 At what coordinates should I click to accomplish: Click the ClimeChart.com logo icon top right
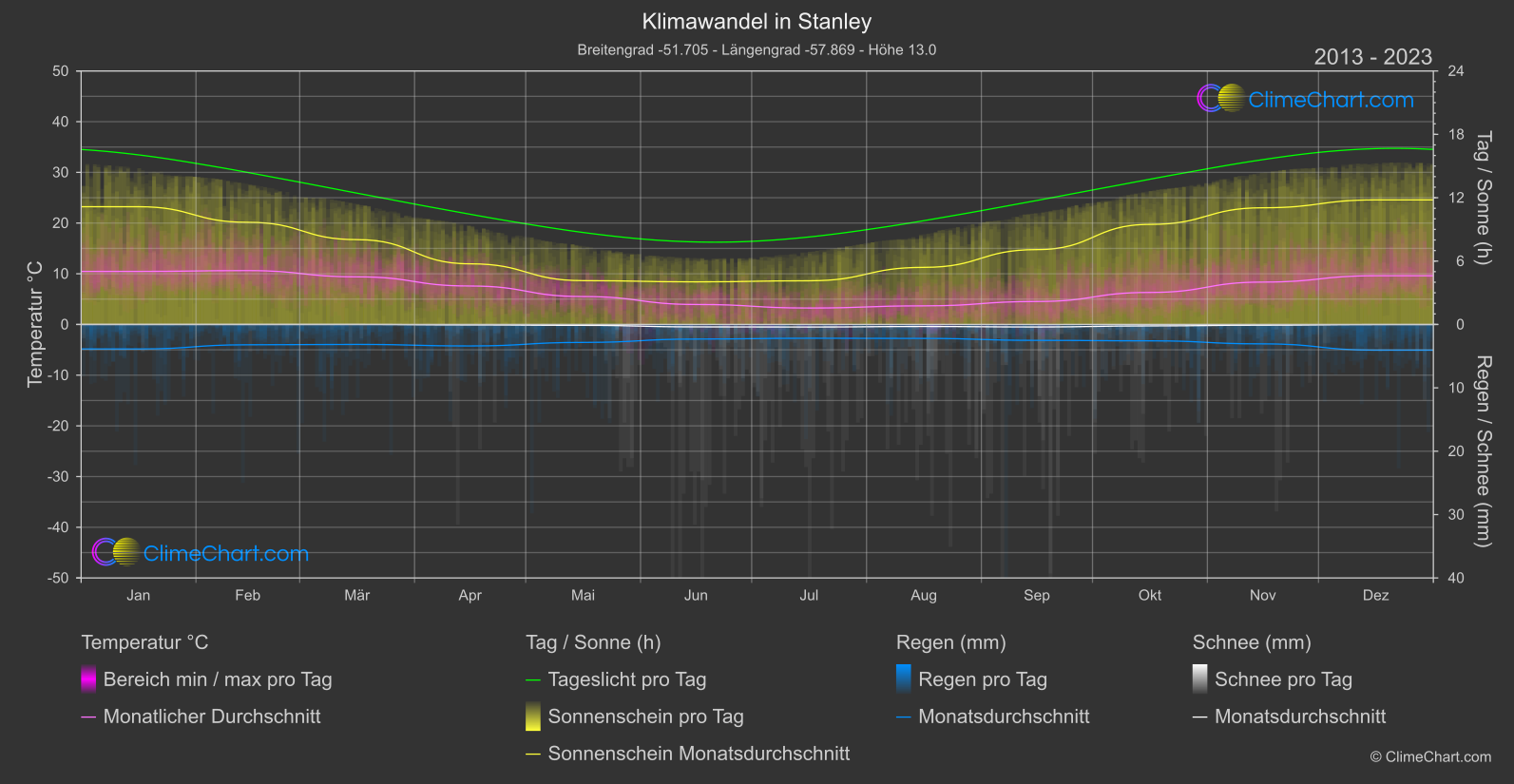click(1221, 98)
